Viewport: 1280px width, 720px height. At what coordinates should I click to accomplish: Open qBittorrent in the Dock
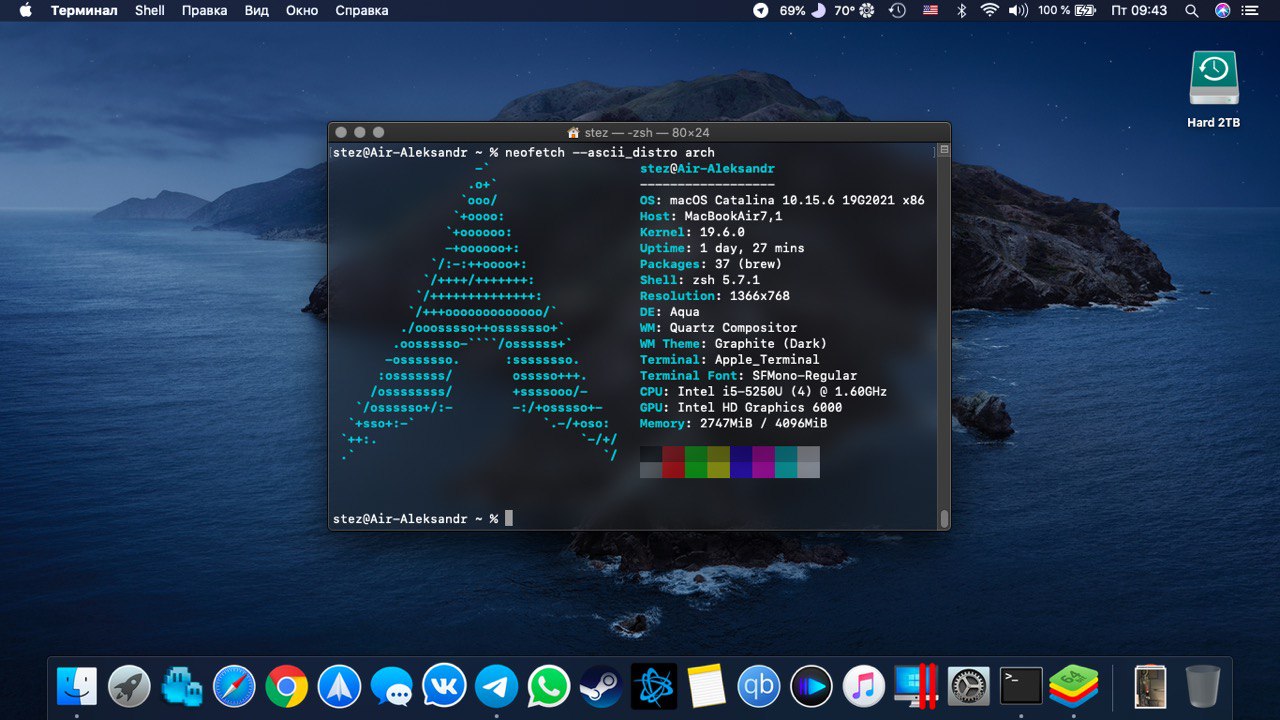(758, 686)
